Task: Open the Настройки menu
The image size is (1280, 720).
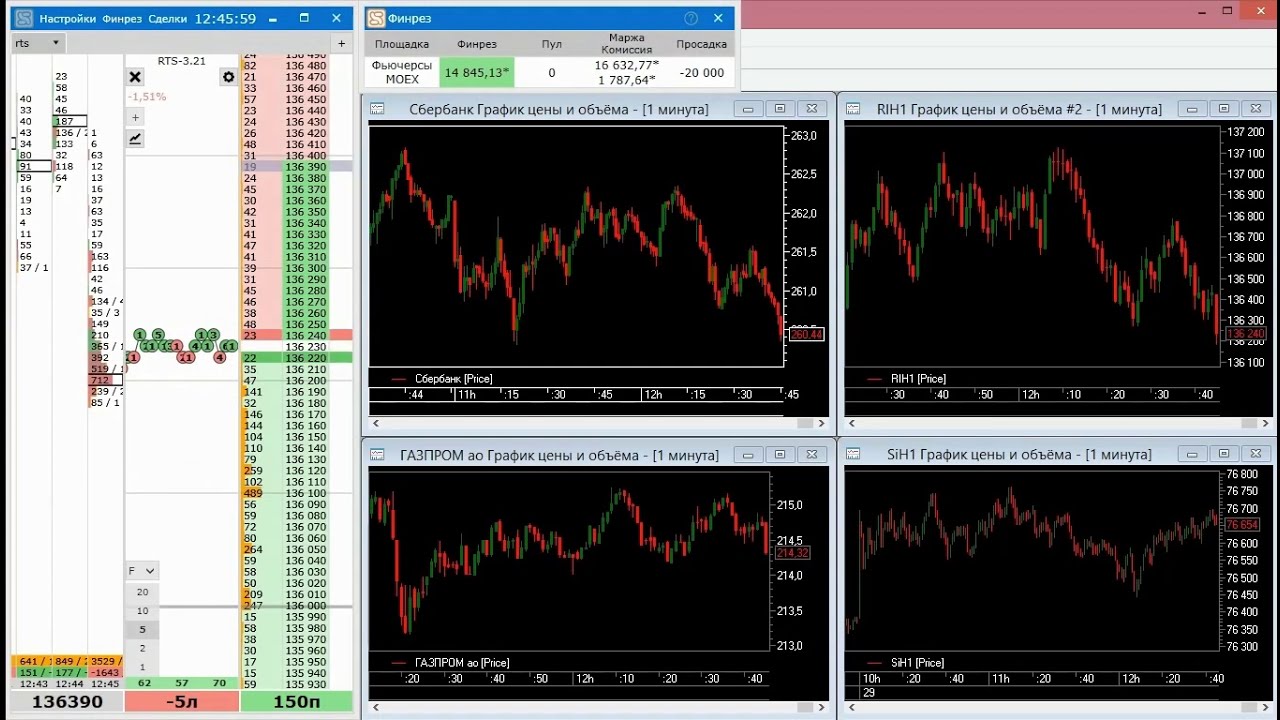Action: coord(68,19)
